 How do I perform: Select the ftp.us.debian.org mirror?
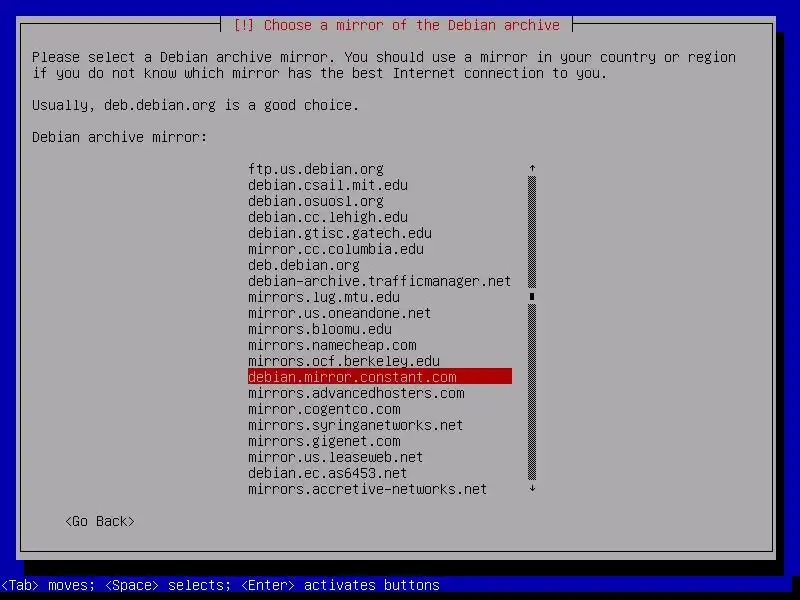[316, 169]
